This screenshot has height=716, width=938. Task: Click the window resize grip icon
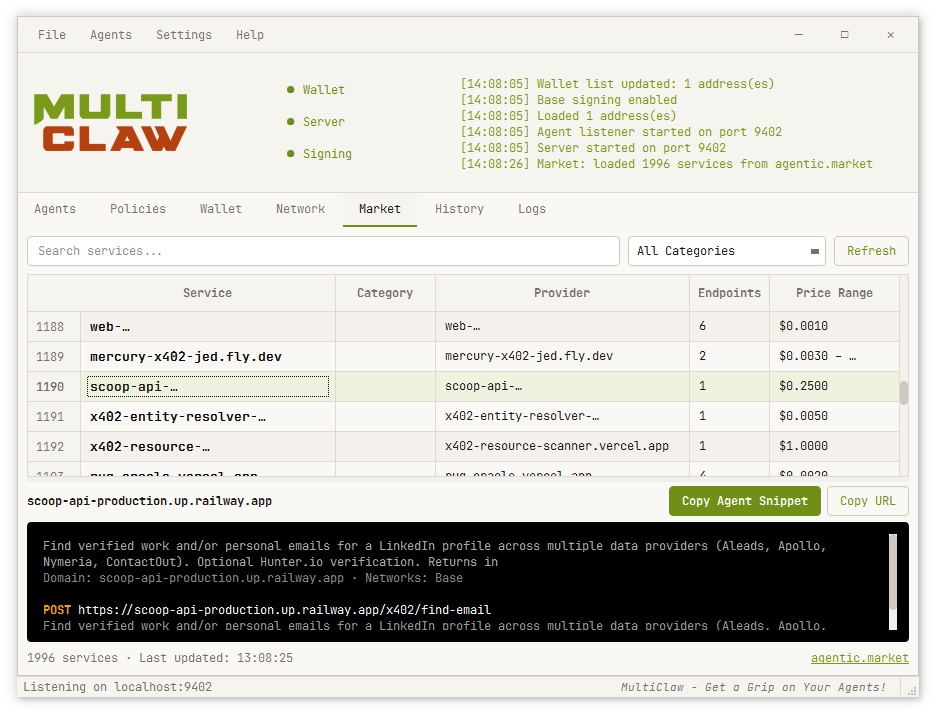[x=912, y=690]
